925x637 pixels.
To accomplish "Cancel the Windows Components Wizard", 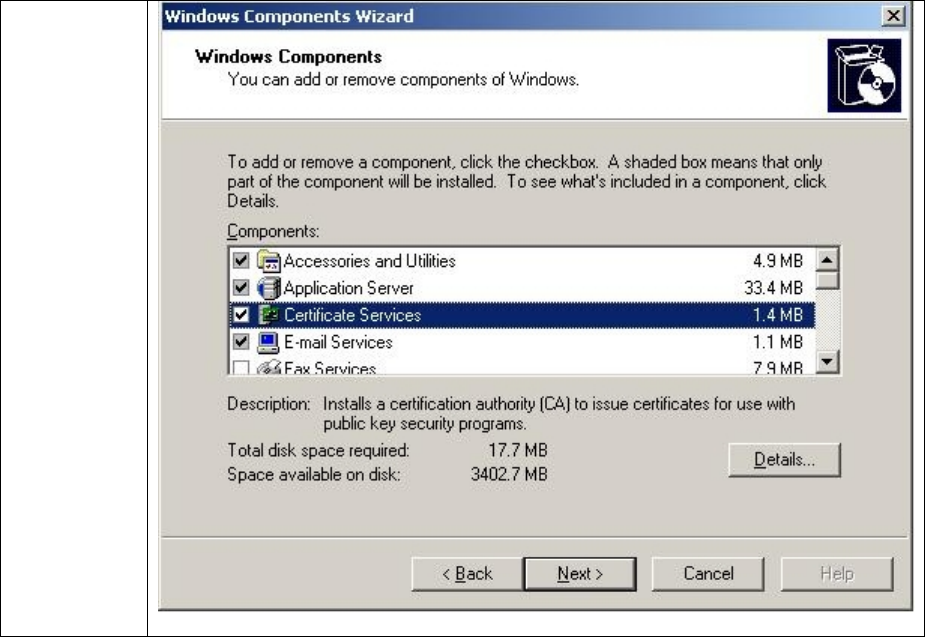I will [x=708, y=574].
